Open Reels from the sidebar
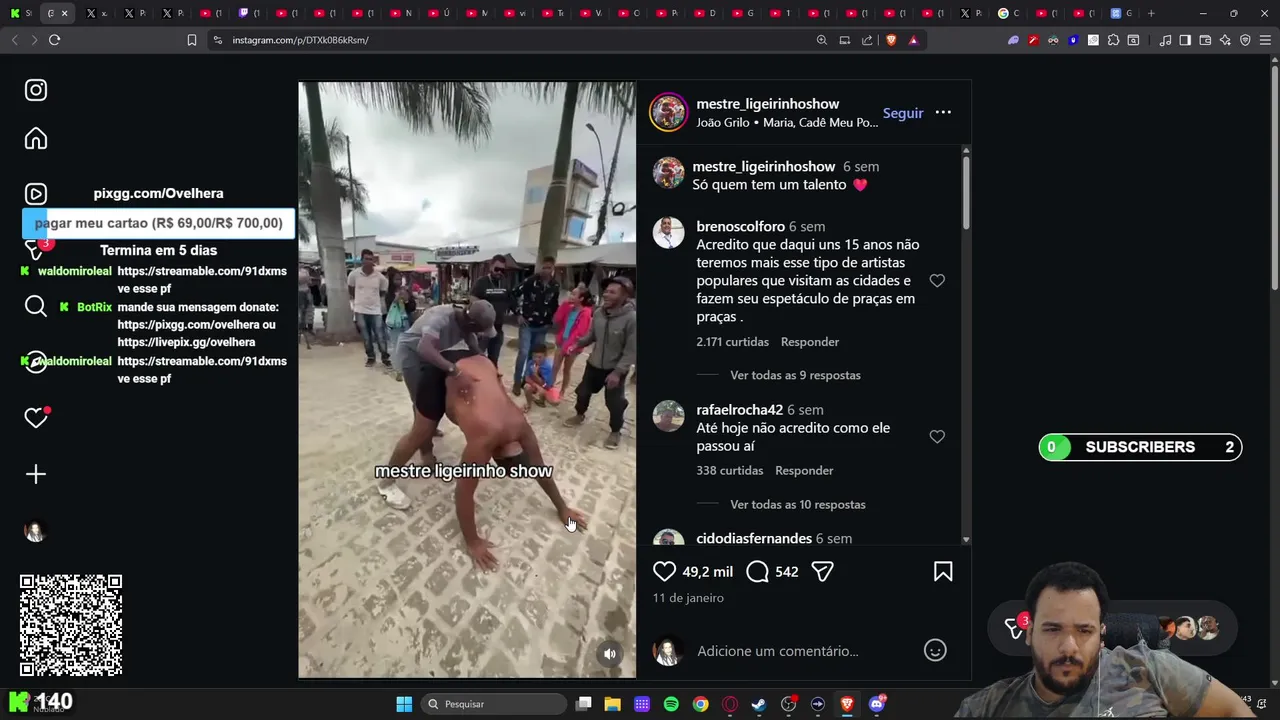Viewport: 1280px width, 720px height. 36,194
